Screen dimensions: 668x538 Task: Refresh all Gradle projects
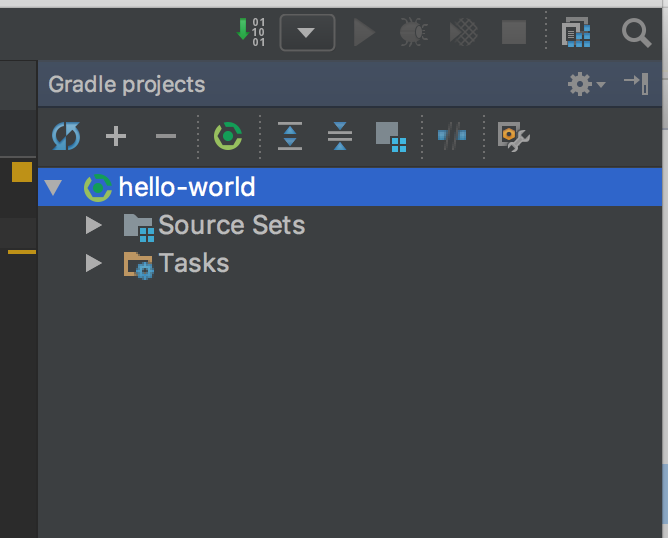(66, 136)
